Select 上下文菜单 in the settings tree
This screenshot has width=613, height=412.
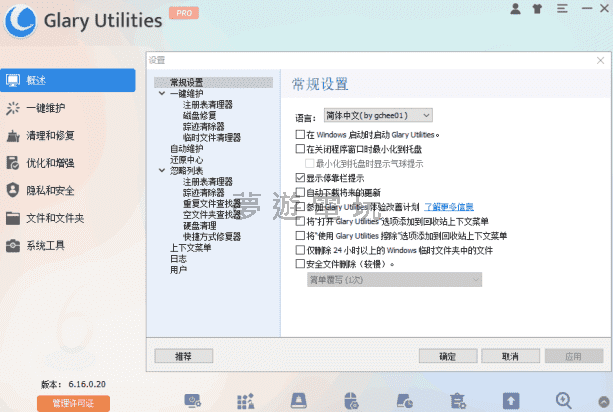tap(190, 247)
